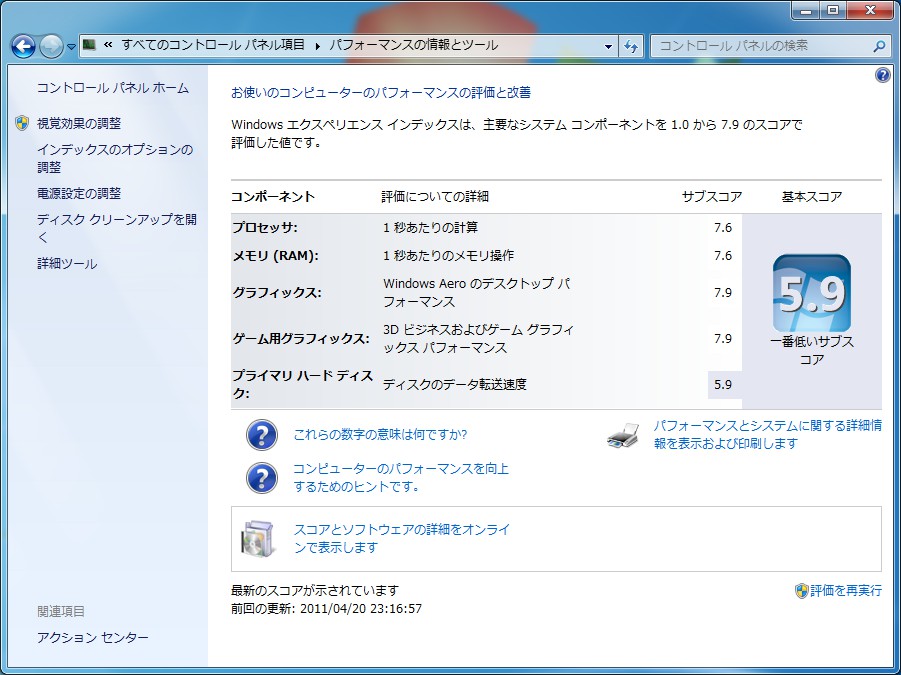Click question icon beside パフォーマンスを向上 hint
Image resolution: width=901 pixels, height=675 pixels.
[261, 478]
